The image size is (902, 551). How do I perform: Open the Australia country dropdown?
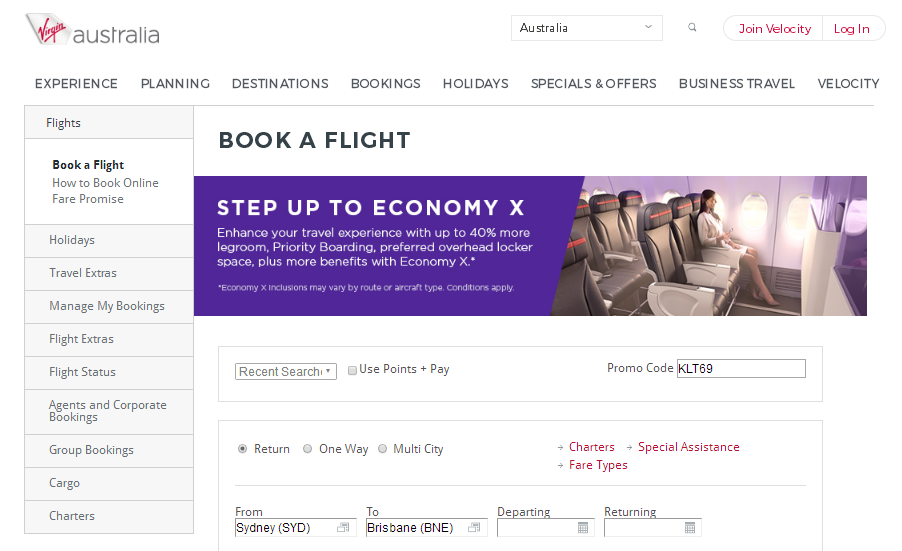586,28
